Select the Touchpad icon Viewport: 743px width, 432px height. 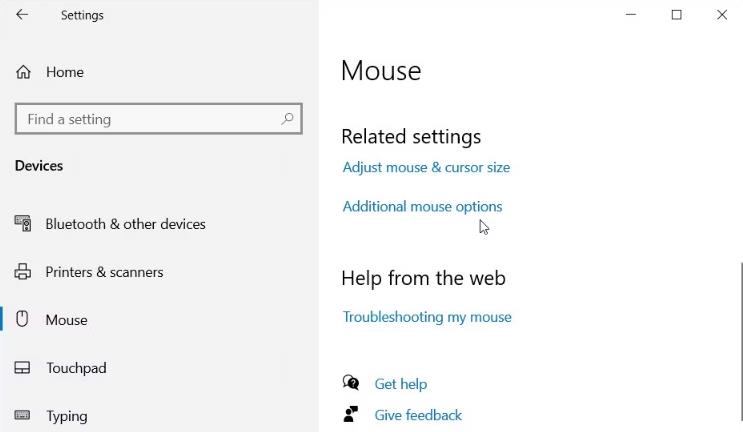[x=22, y=368]
